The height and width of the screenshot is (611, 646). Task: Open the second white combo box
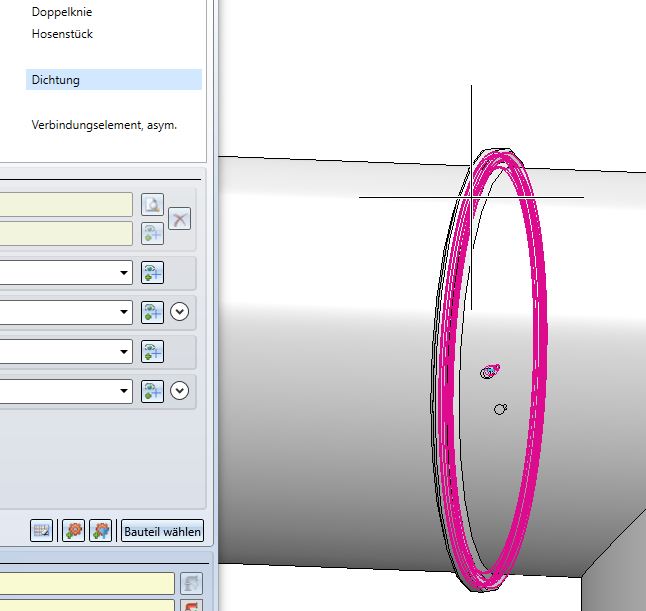click(x=66, y=312)
